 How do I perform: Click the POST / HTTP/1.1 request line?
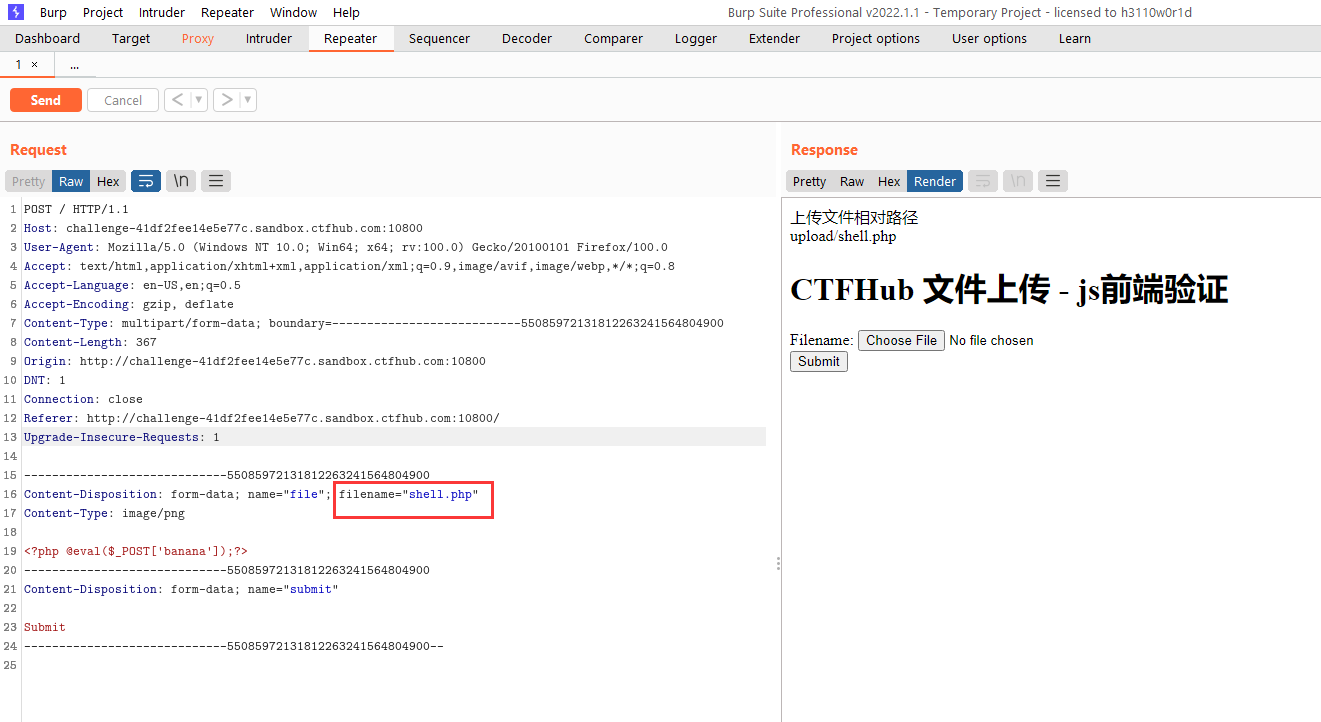pos(76,209)
